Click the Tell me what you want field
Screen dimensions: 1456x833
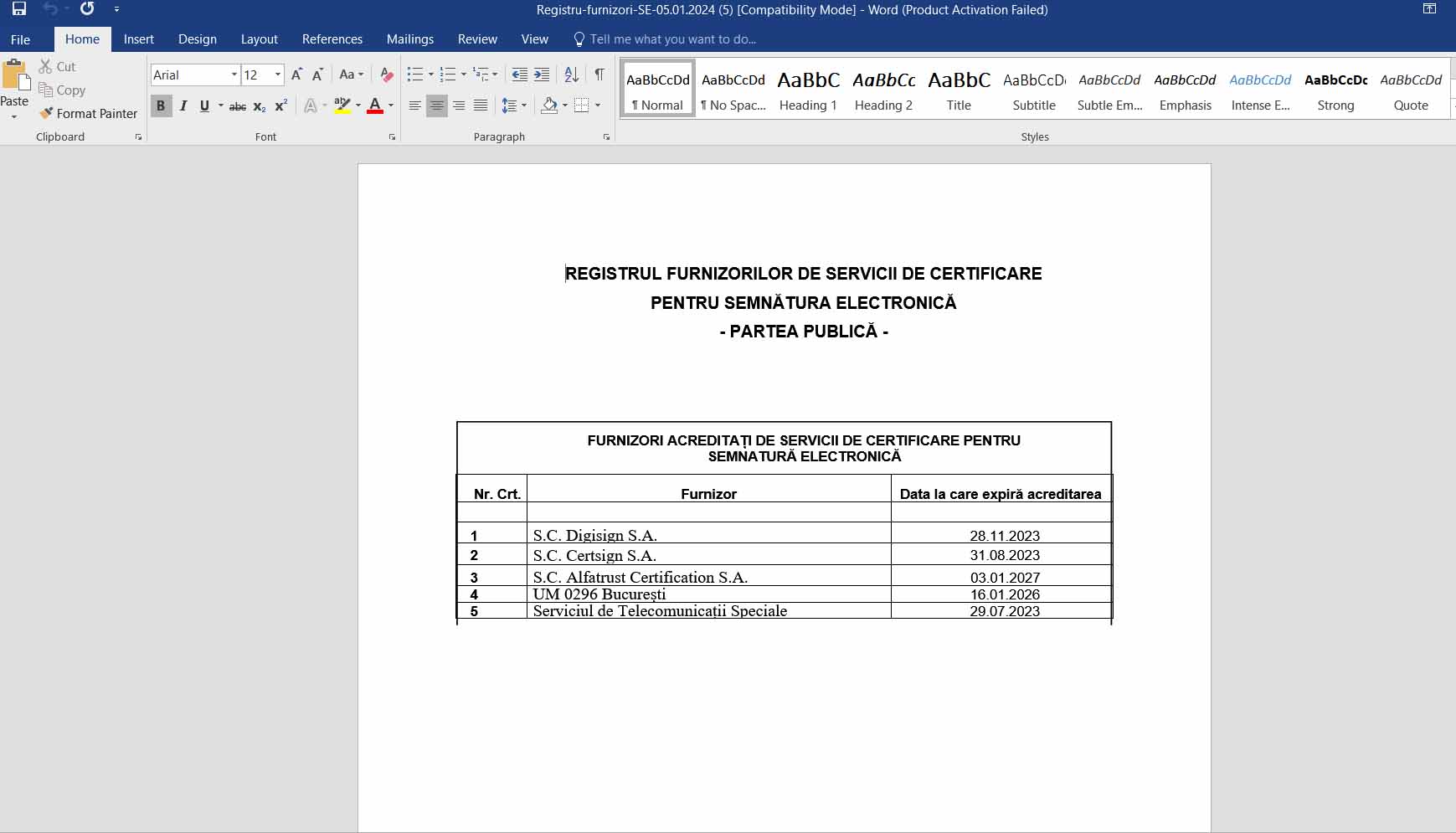(672, 39)
